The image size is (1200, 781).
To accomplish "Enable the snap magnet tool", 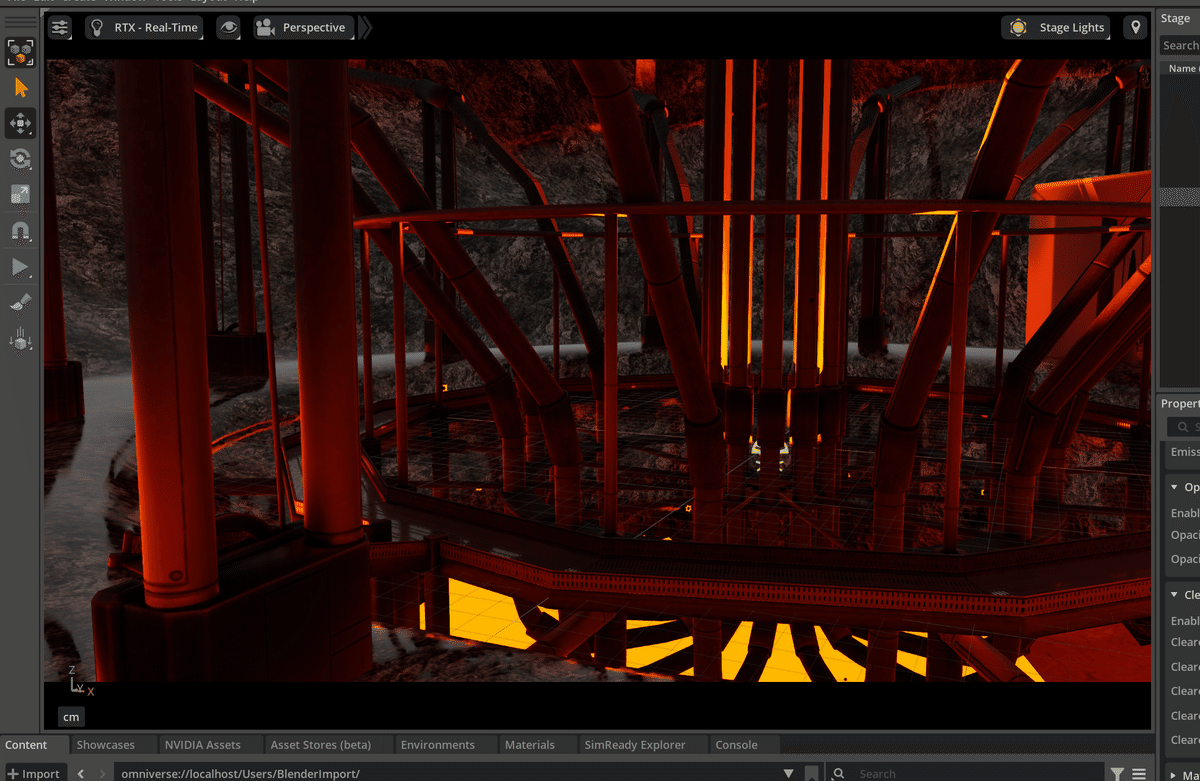I will (x=20, y=231).
